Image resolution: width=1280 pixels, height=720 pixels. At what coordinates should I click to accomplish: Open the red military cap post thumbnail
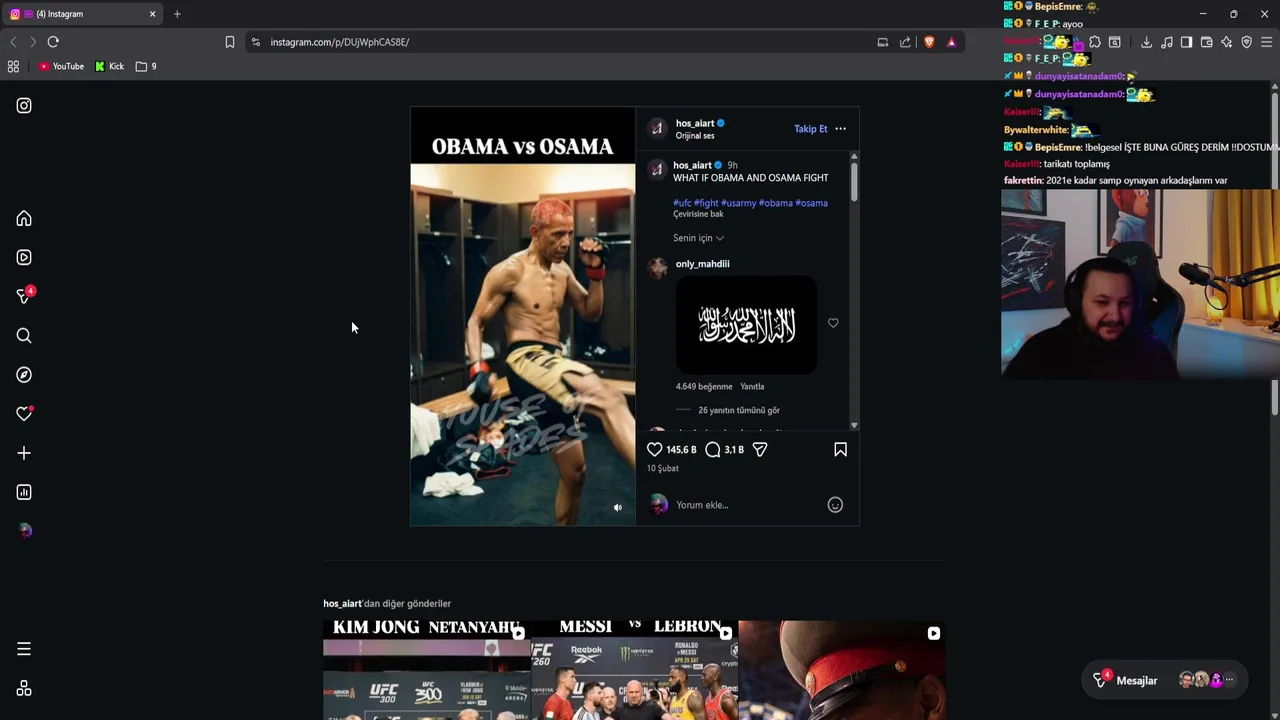[842, 670]
